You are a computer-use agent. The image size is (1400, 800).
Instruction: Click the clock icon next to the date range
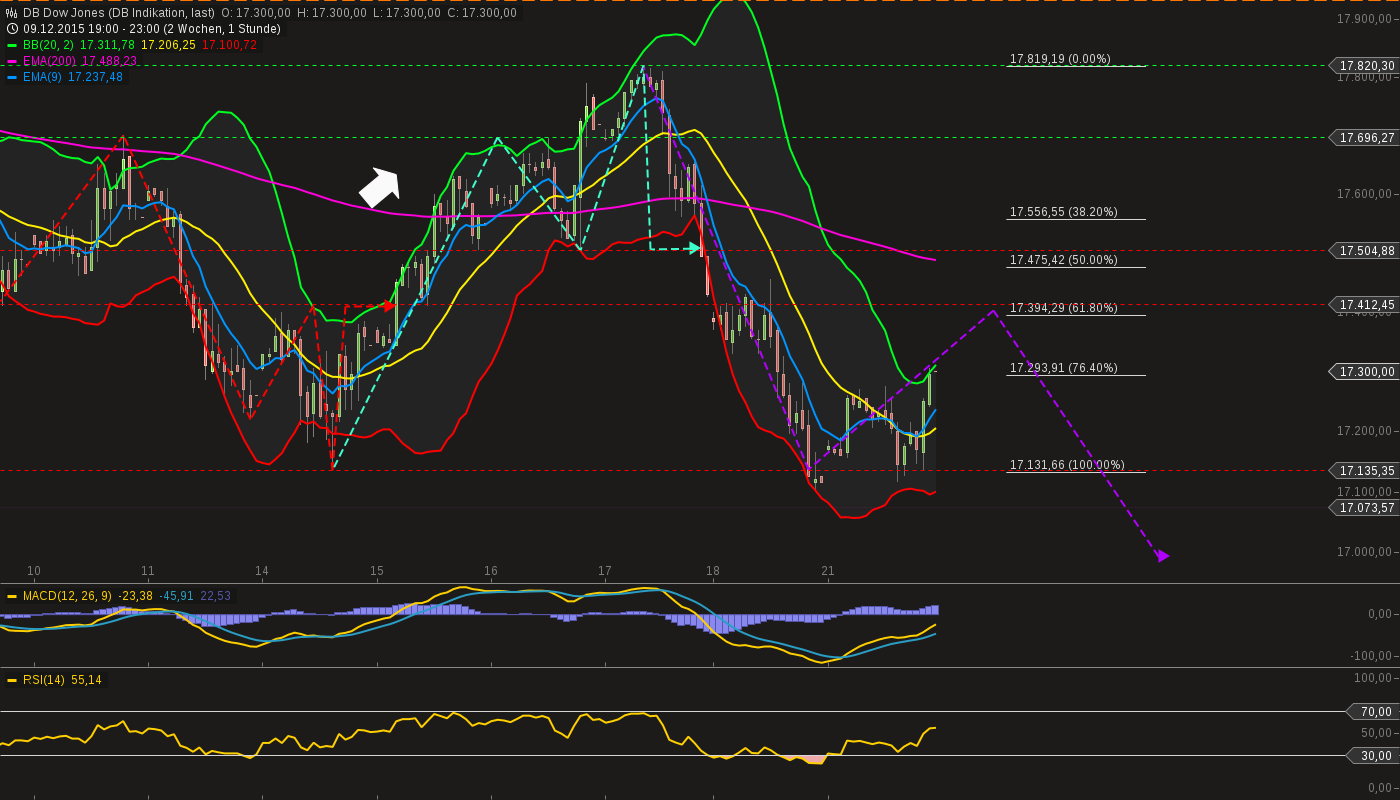click(12, 29)
